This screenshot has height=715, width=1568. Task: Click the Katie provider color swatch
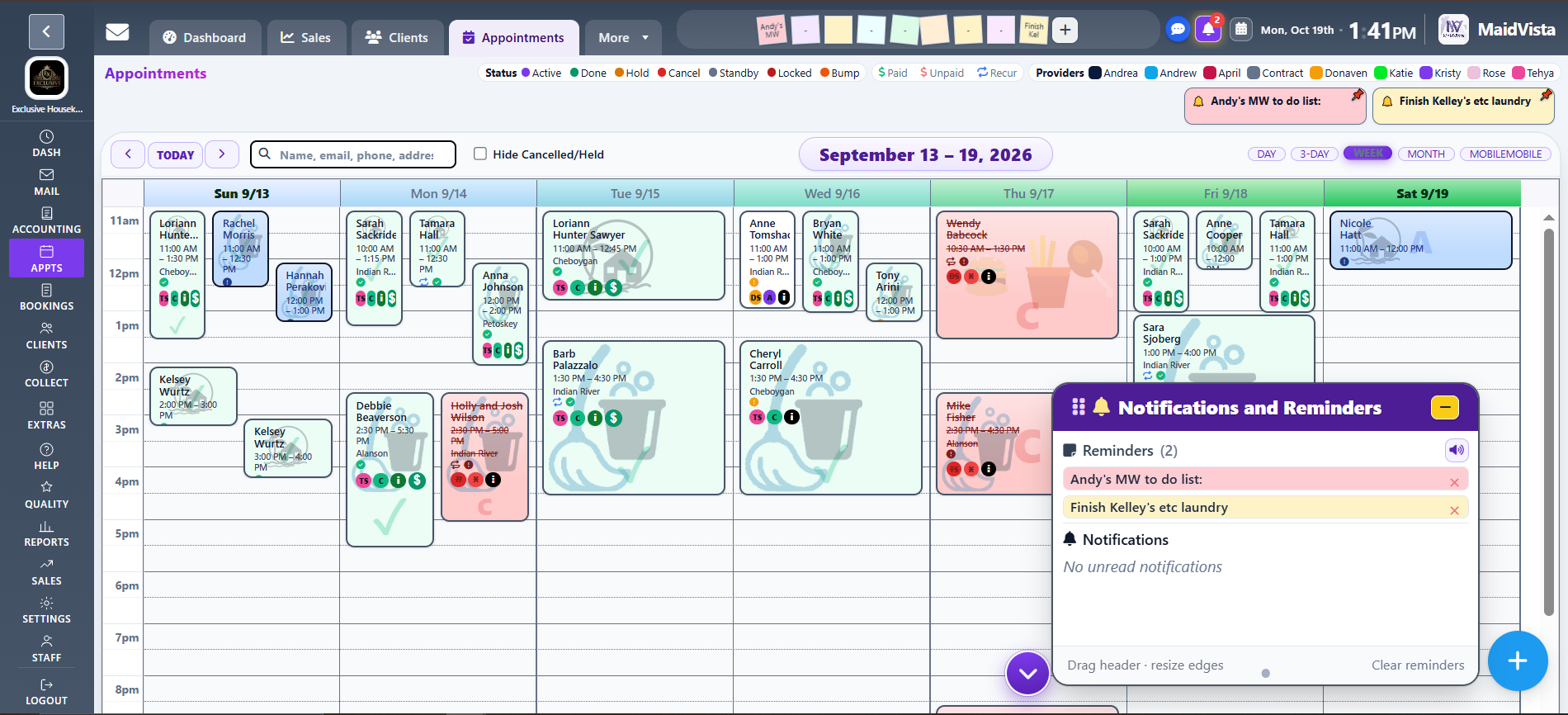1381,73
